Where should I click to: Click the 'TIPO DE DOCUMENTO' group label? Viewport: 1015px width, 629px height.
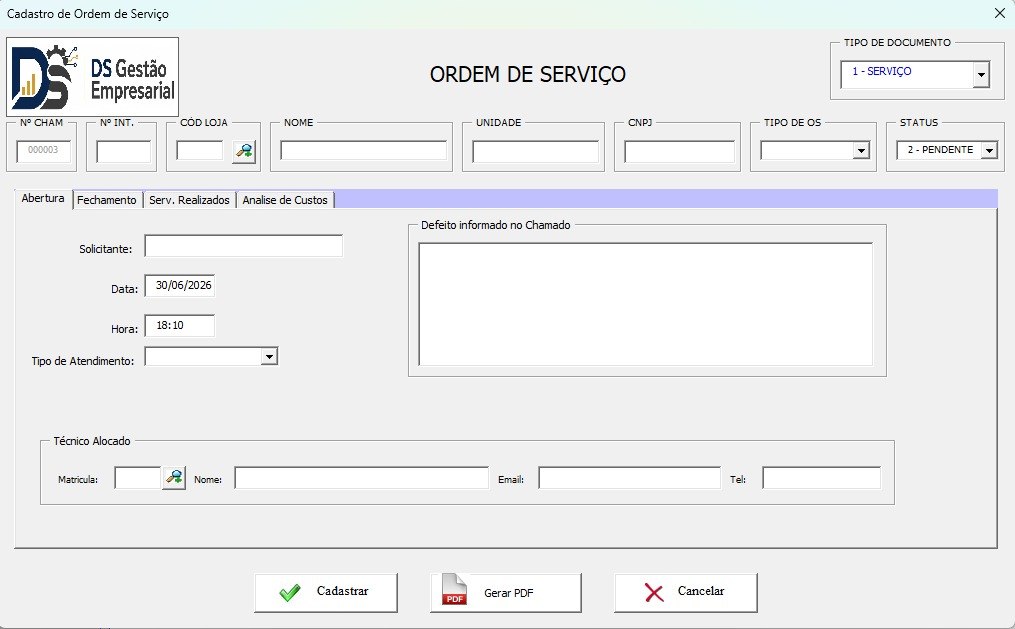(897, 43)
